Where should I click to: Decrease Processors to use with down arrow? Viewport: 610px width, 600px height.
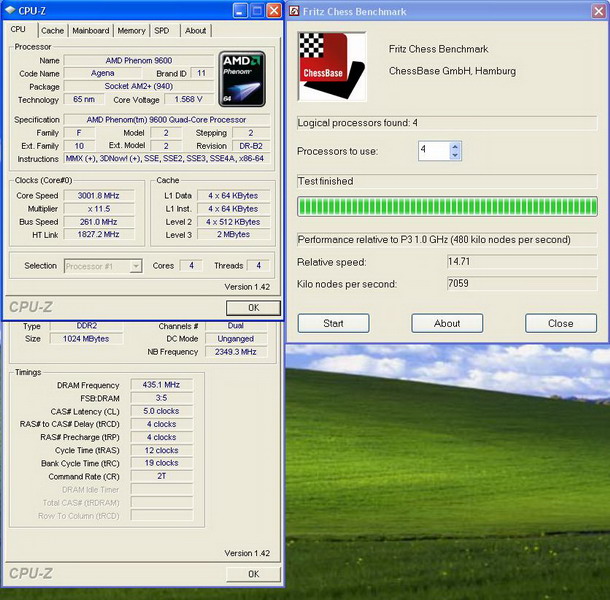[455, 155]
